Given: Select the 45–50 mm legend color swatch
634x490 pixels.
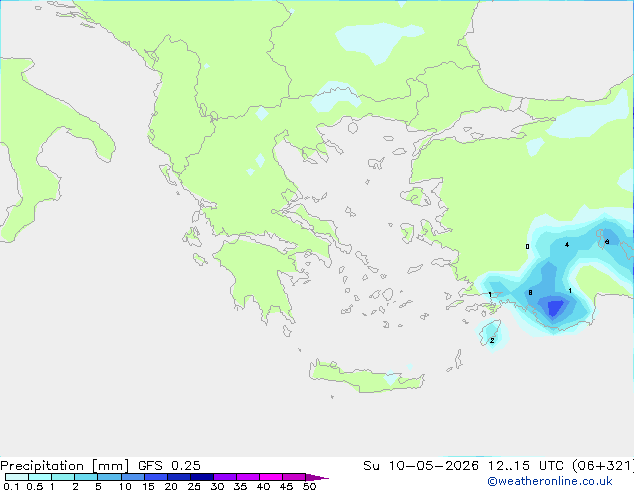Looking at the screenshot, I should 294,477.
